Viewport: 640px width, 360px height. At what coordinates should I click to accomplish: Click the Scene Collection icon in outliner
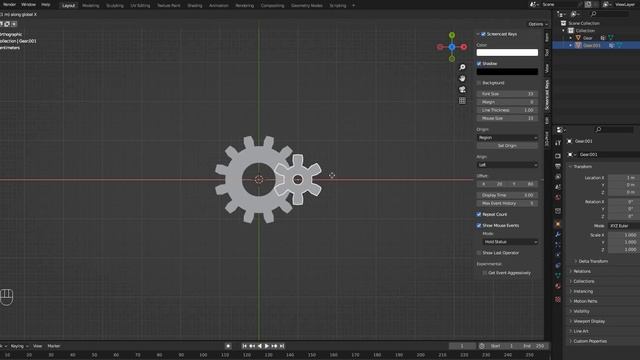point(563,23)
